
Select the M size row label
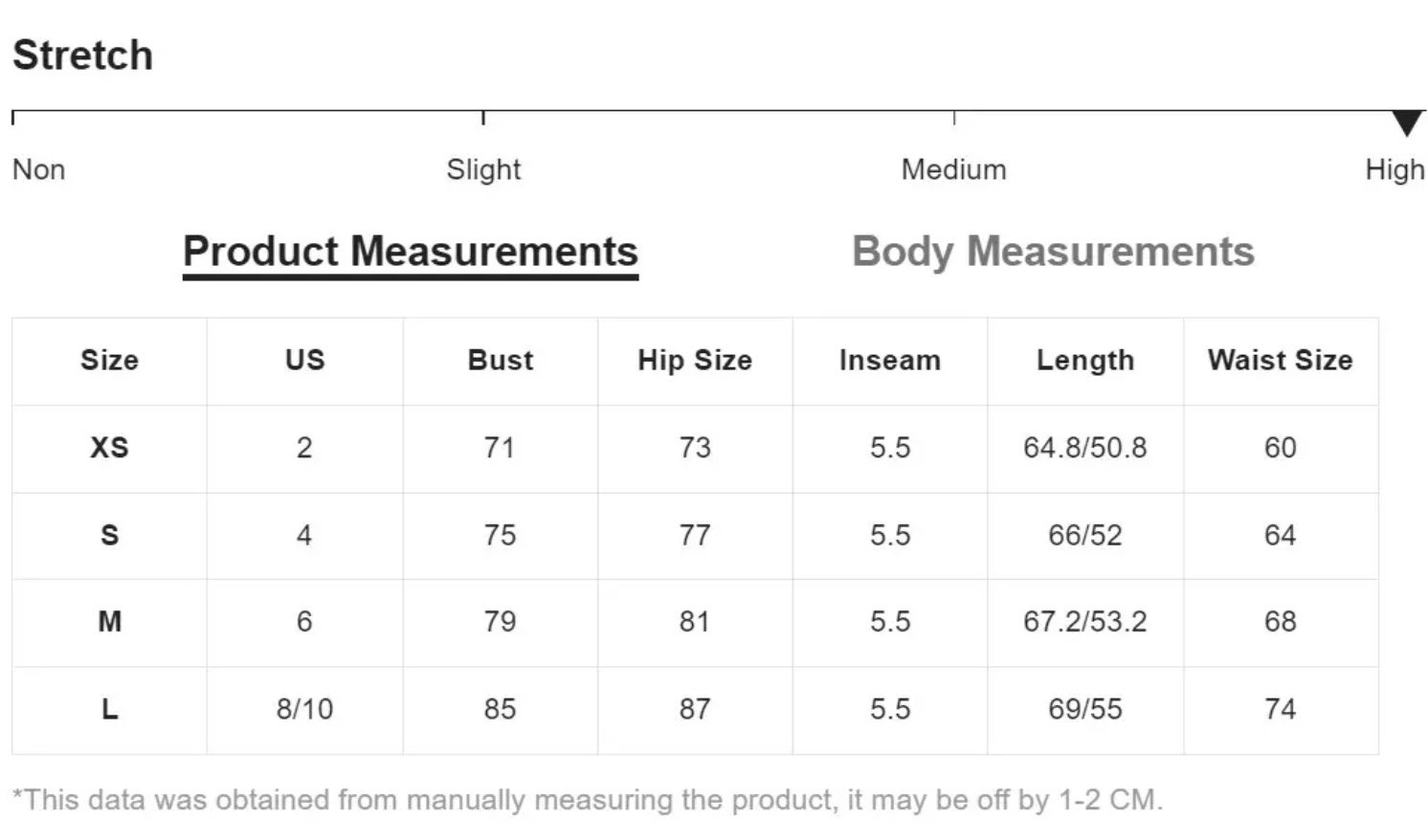click(109, 622)
